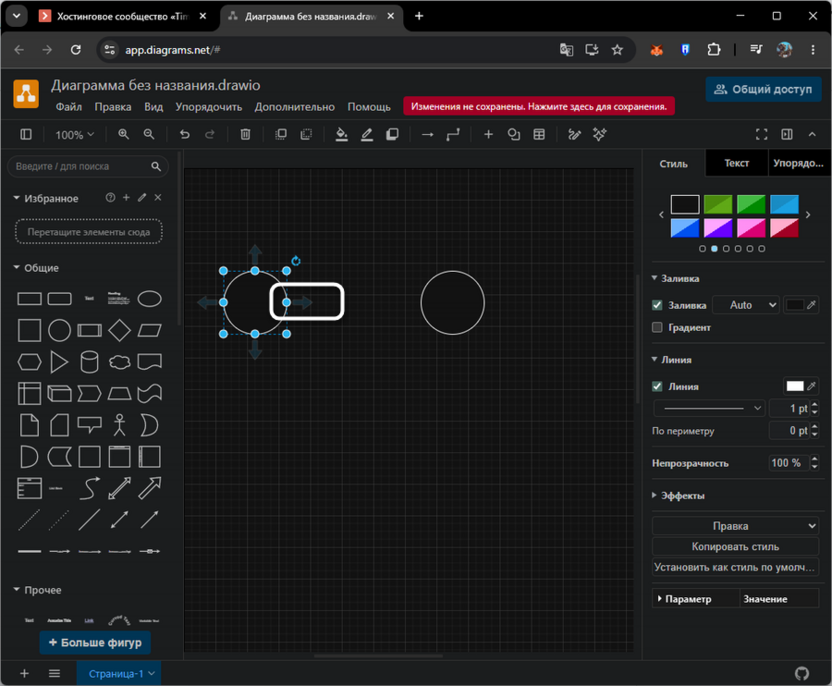The width and height of the screenshot is (832, 686).
Task: Open line color pencil tool
Action: [x=367, y=134]
